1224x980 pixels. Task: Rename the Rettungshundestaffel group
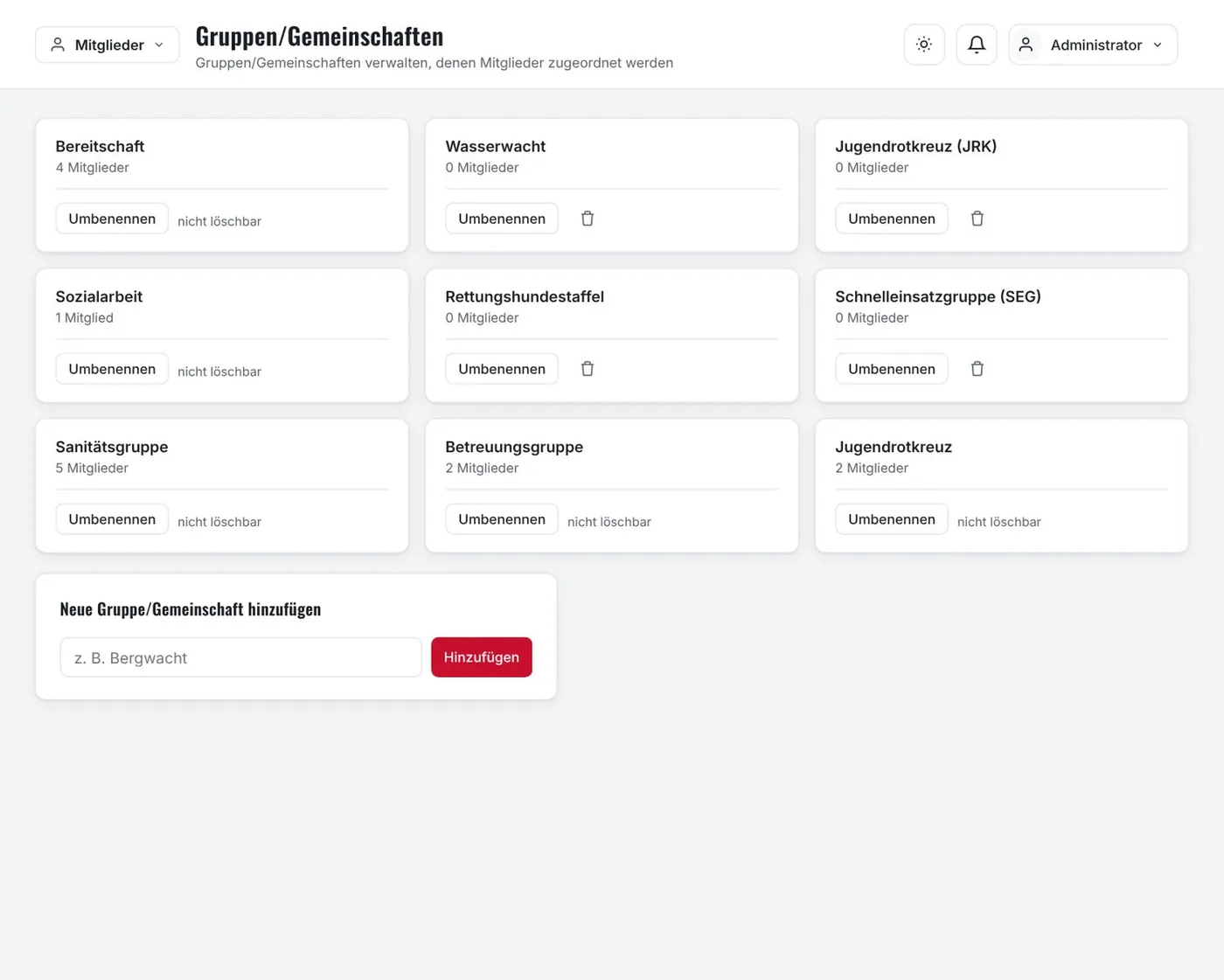click(502, 369)
